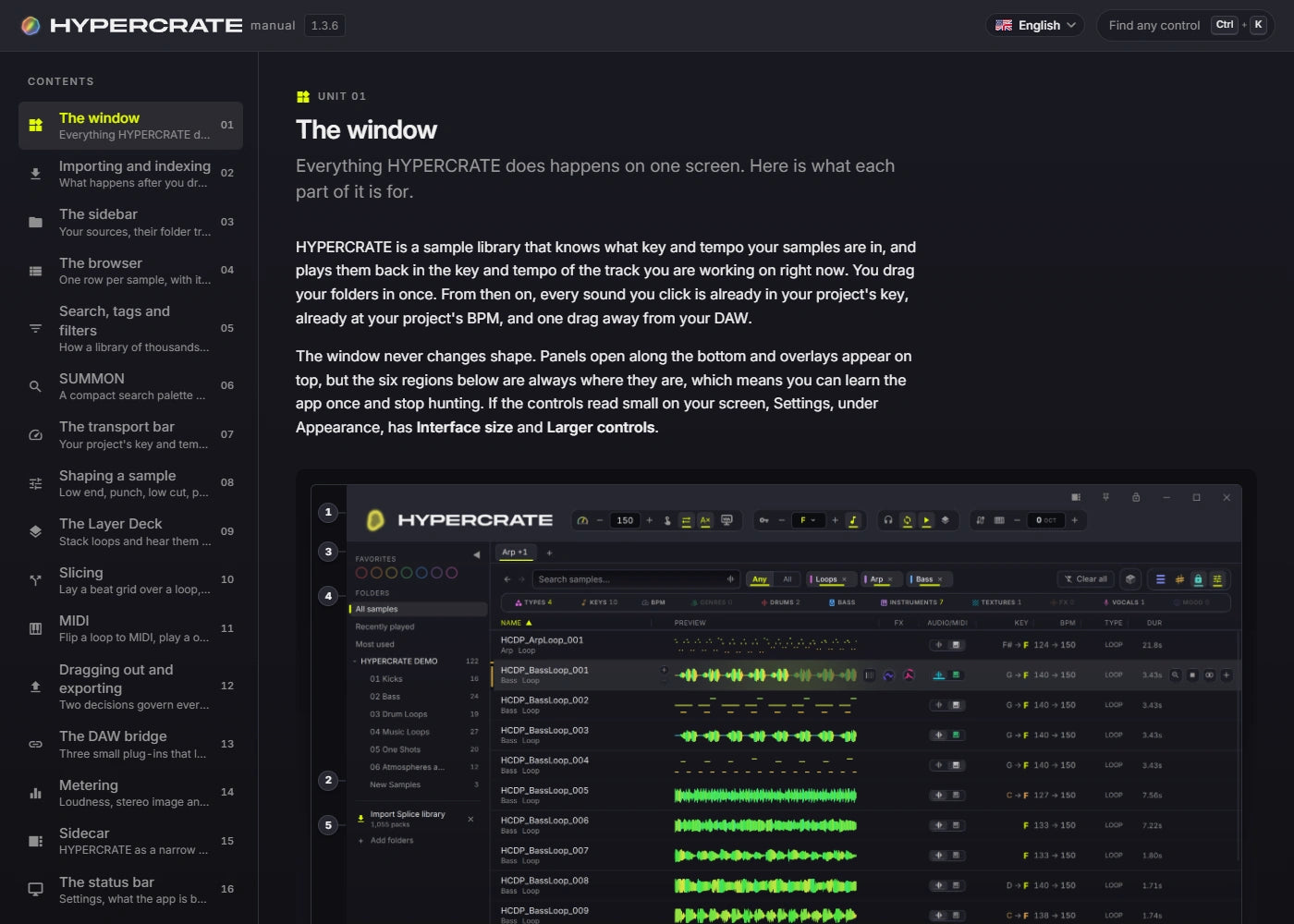Toggle the loop playback button

[x=907, y=520]
